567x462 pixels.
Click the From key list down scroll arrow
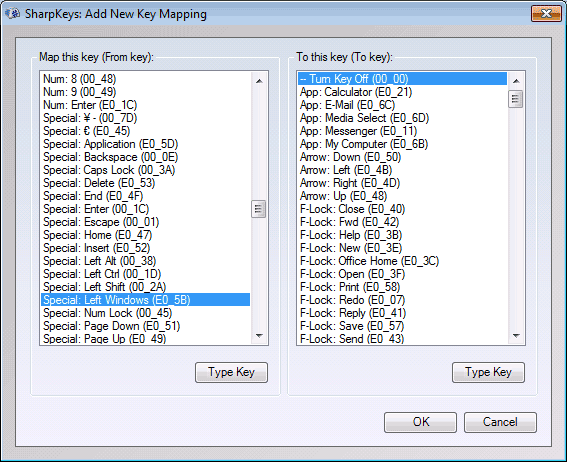(259, 335)
